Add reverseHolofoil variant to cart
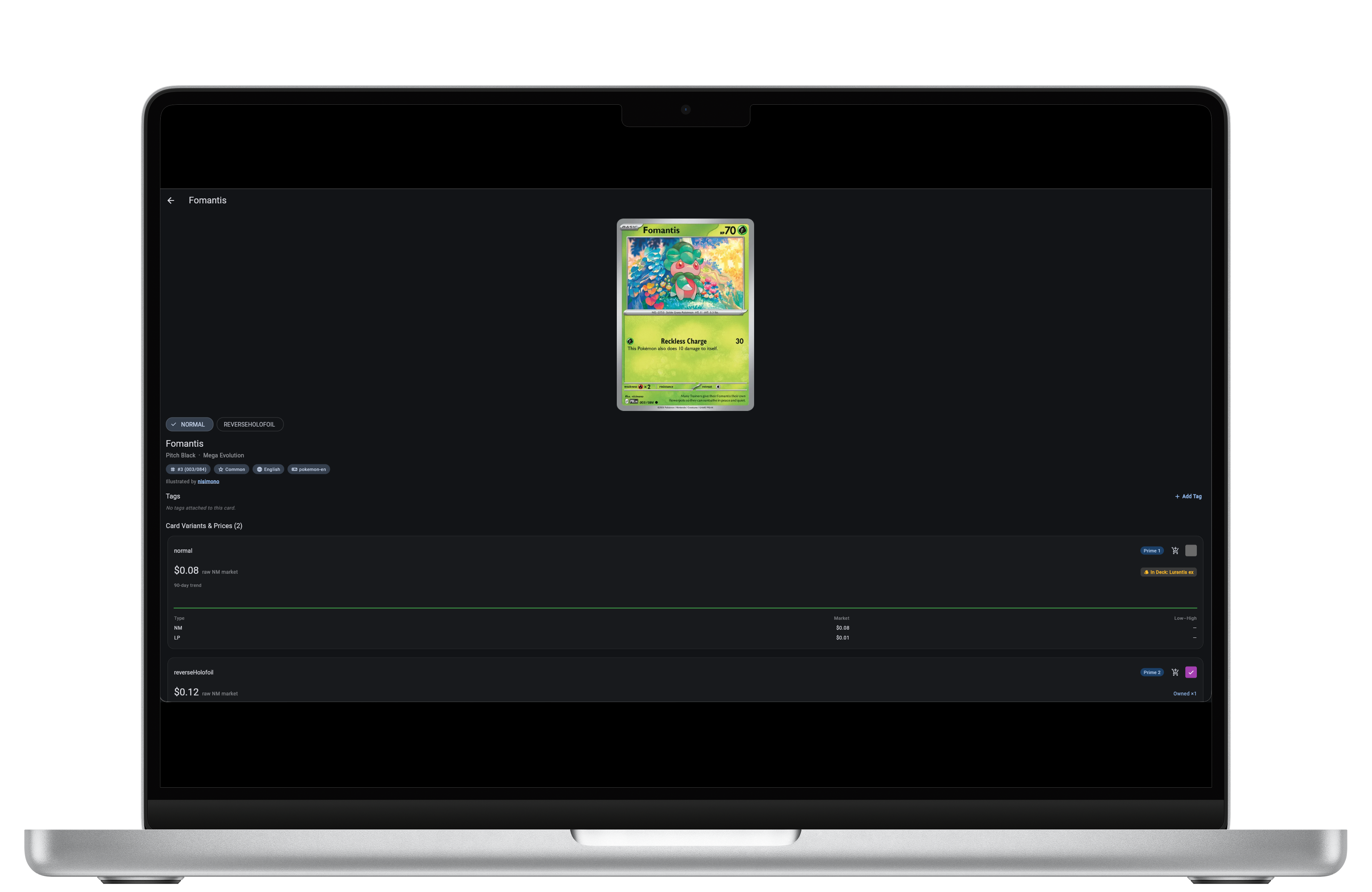 pyautogui.click(x=1175, y=672)
